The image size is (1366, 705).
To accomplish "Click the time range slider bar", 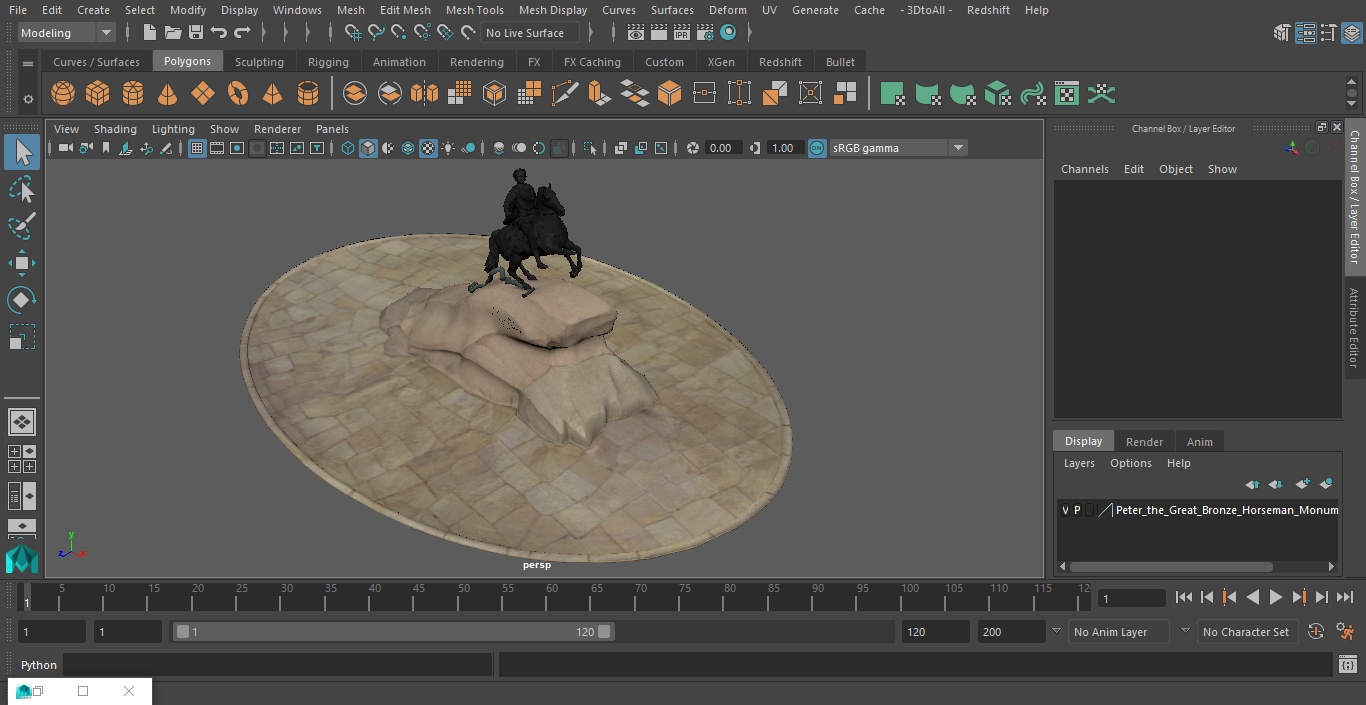I will [393, 632].
